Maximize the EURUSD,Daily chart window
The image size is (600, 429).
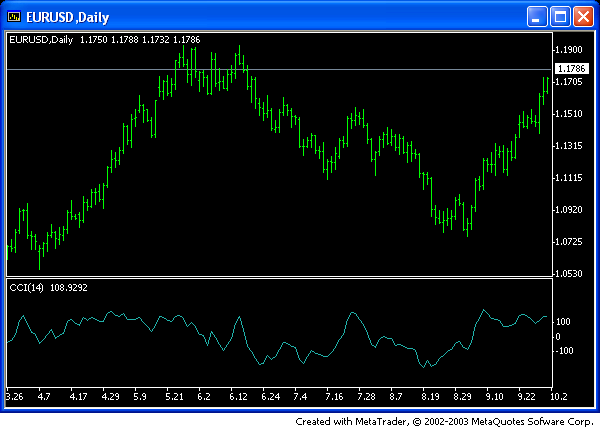561,17
